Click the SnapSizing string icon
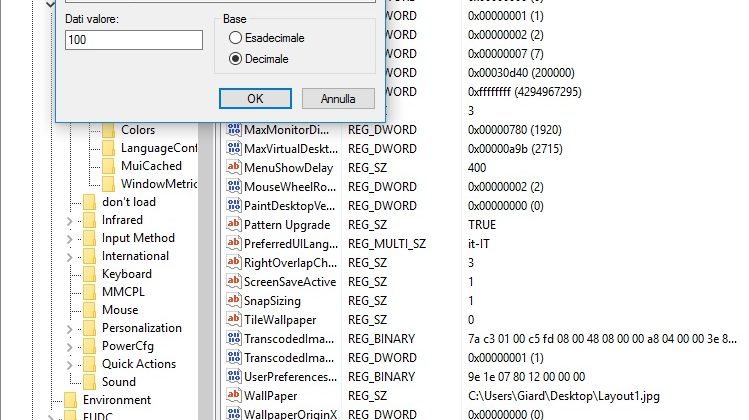Image resolution: width=749 pixels, height=420 pixels. [x=234, y=300]
